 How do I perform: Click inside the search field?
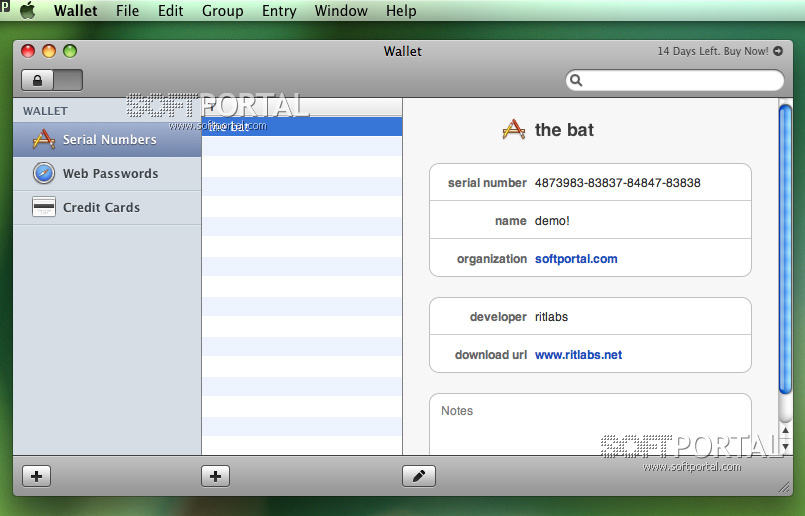click(x=675, y=81)
